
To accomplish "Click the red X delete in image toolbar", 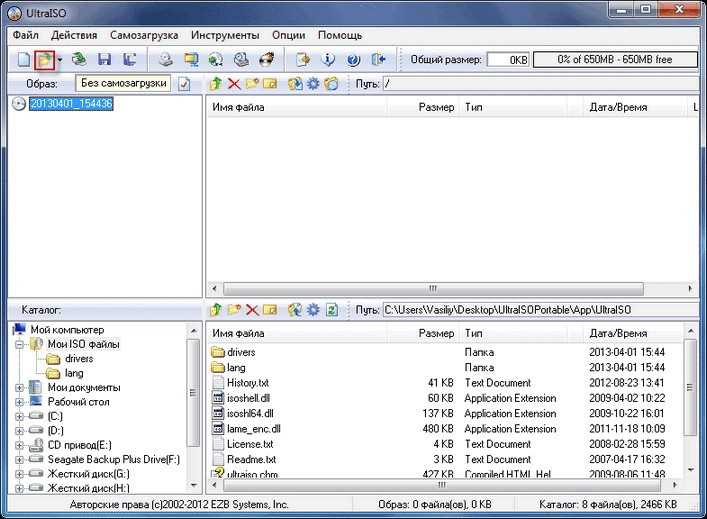I will (234, 83).
